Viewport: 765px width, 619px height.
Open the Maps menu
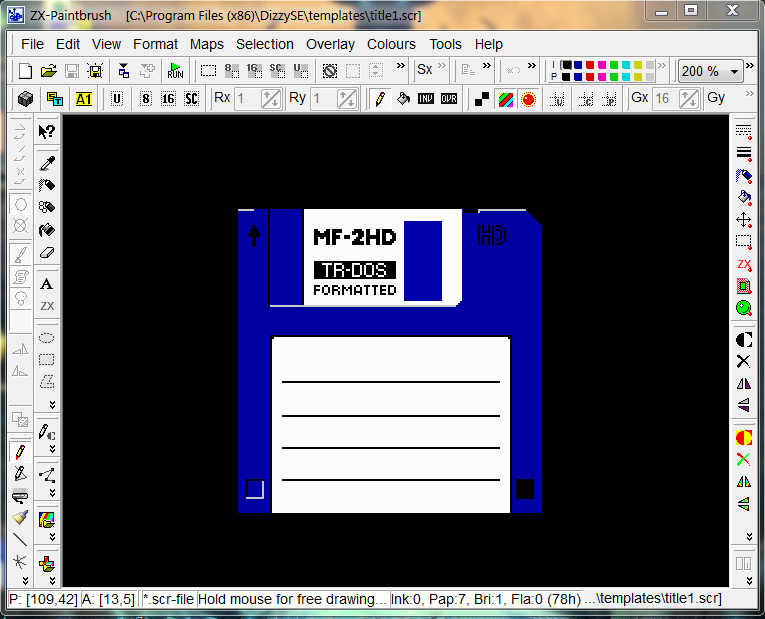pyautogui.click(x=206, y=44)
